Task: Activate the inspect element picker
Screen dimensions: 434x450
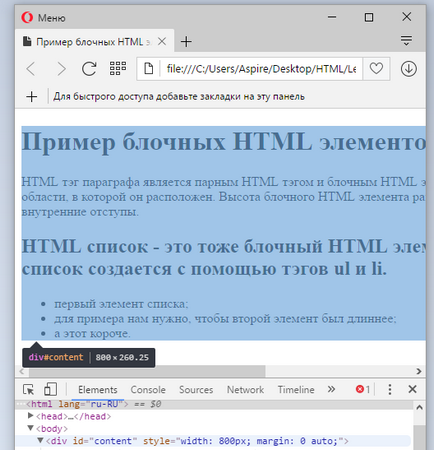Action: point(29,389)
